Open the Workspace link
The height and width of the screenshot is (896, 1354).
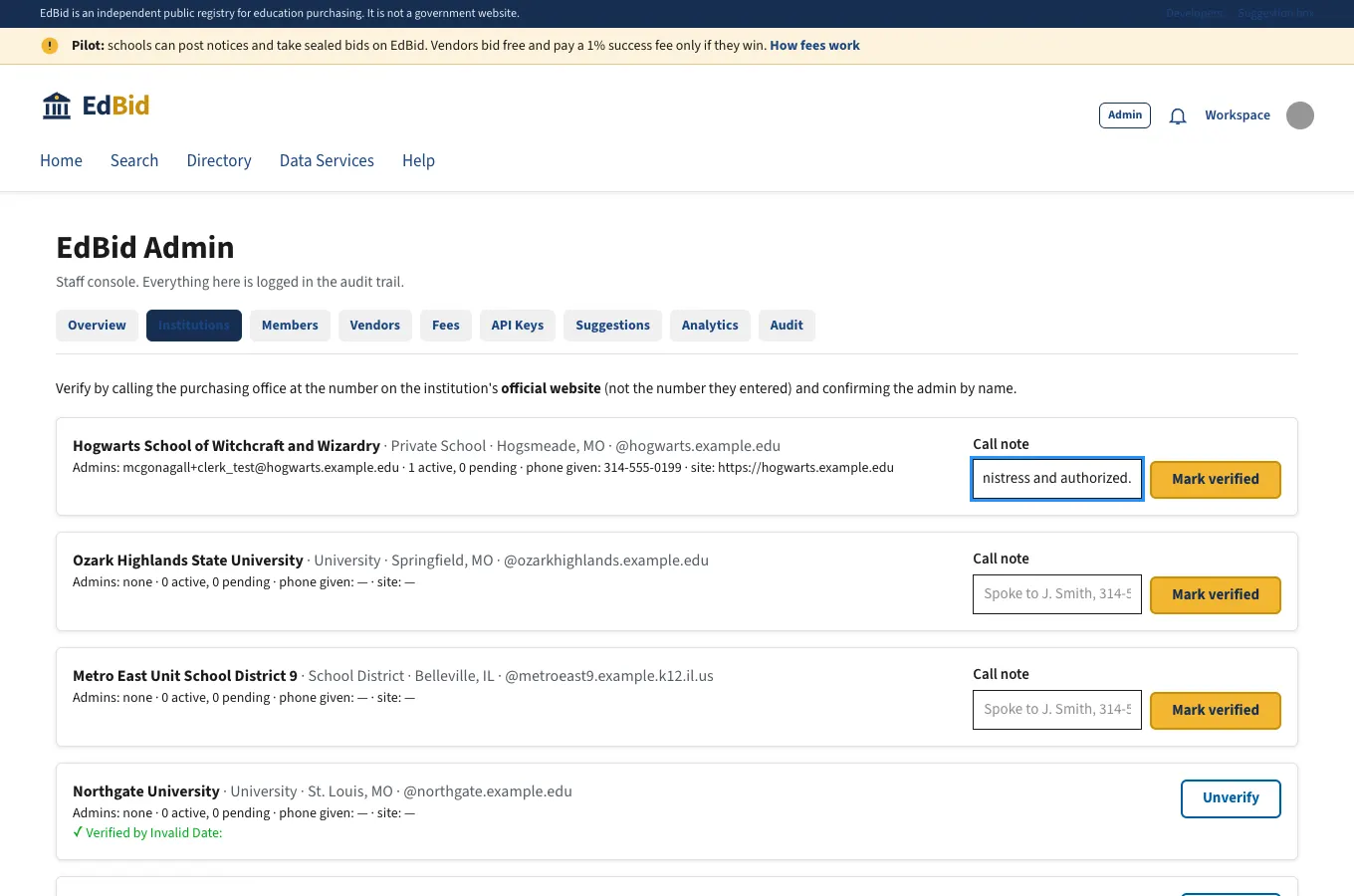coord(1238,115)
